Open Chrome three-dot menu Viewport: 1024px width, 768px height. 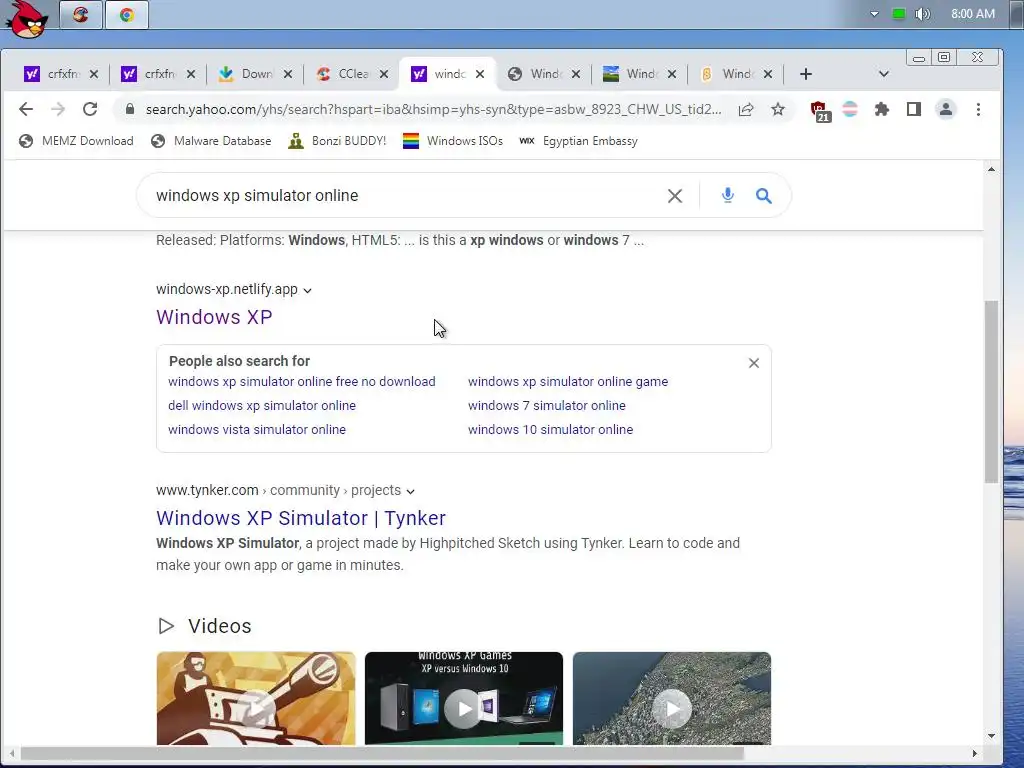(978, 109)
